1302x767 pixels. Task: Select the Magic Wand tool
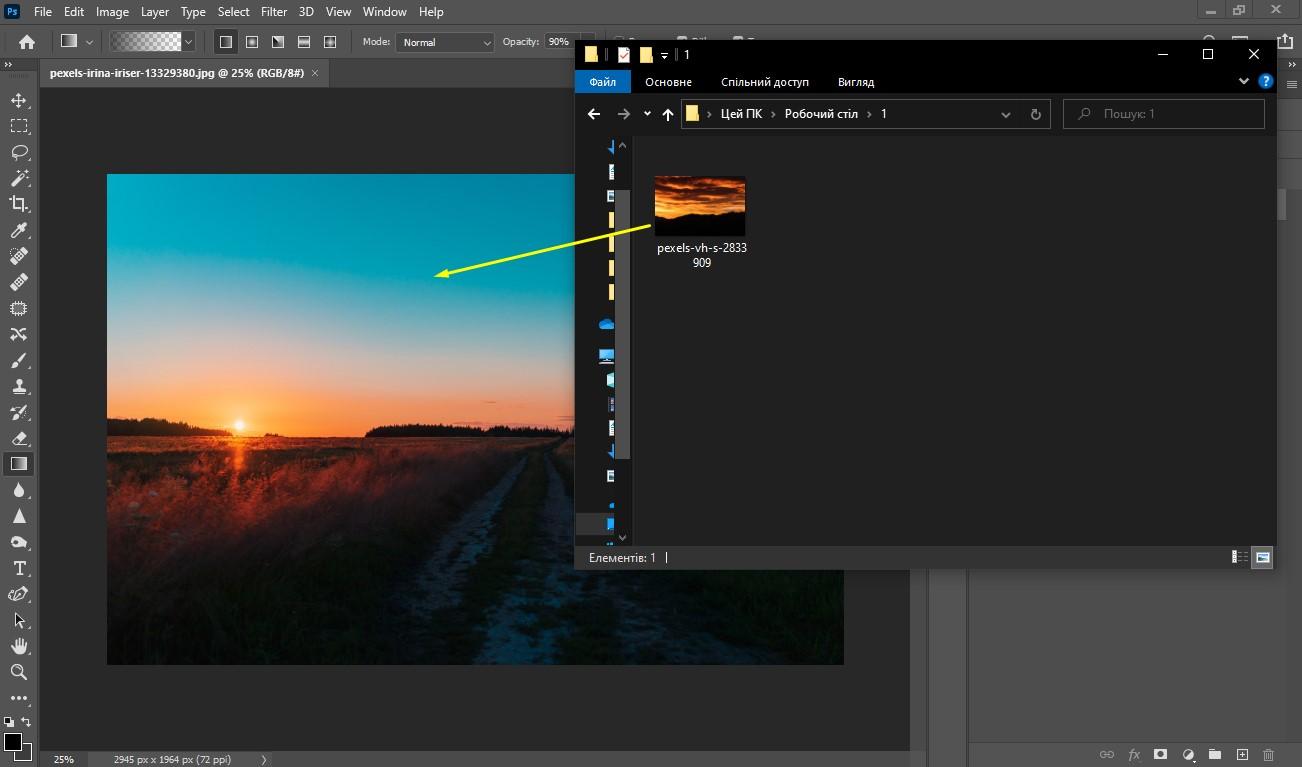[x=19, y=178]
